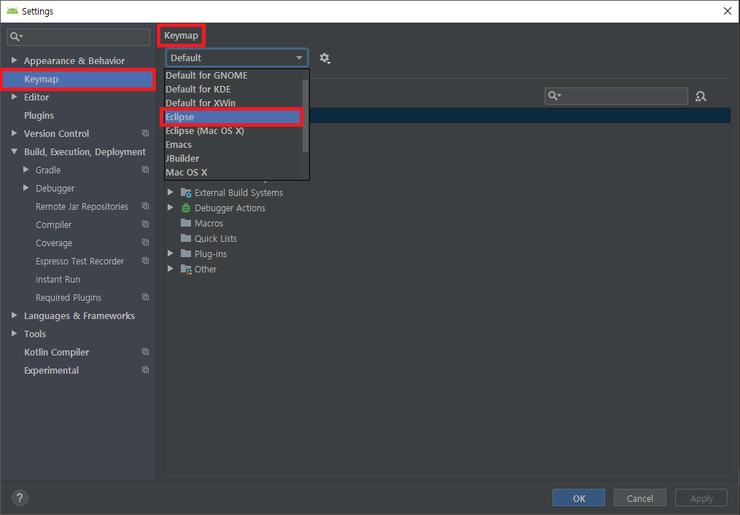The height and width of the screenshot is (515, 740).
Task: Expand the External Build Systems node
Action: [x=171, y=193]
